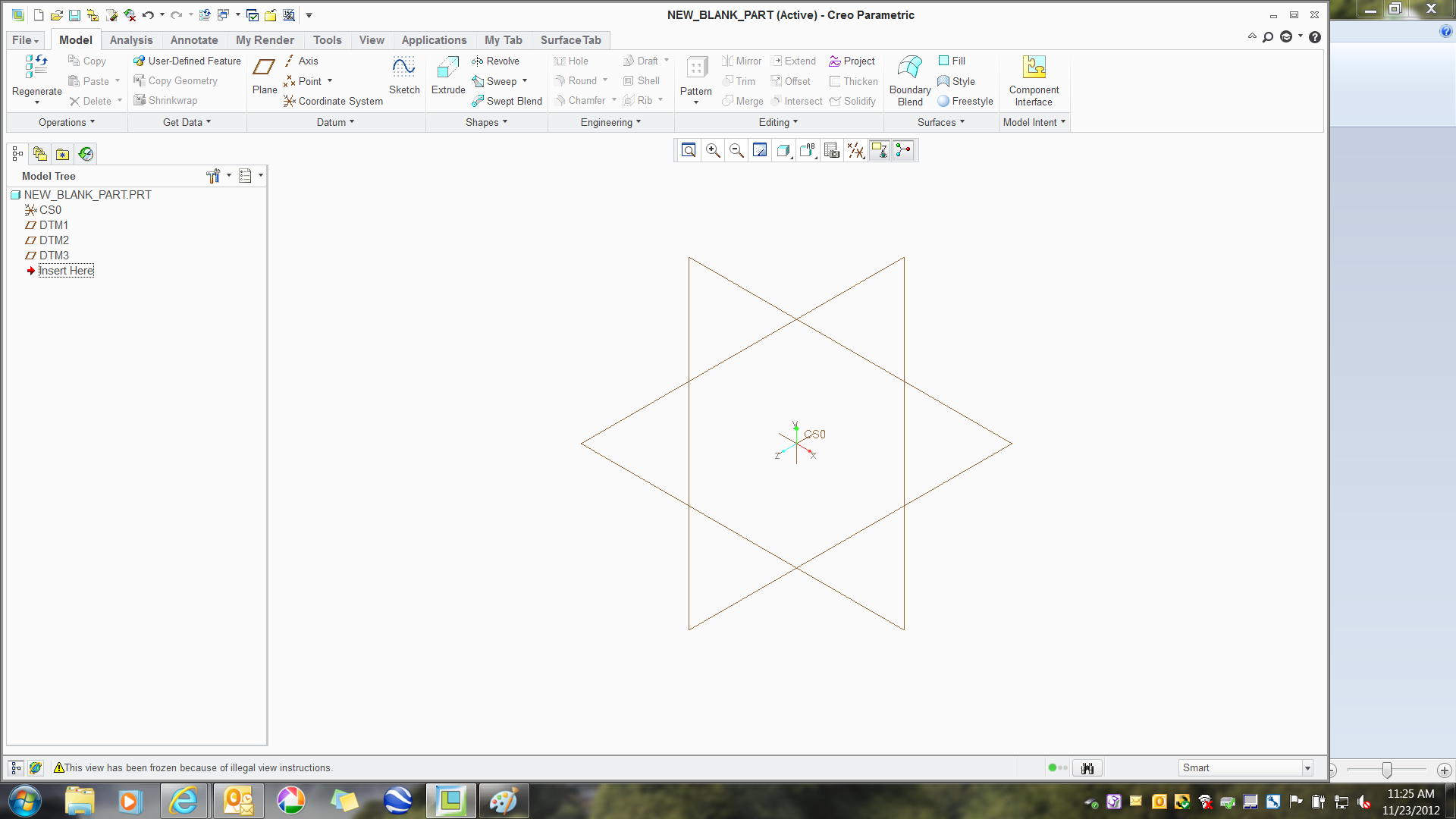Open the File menu

(25, 40)
